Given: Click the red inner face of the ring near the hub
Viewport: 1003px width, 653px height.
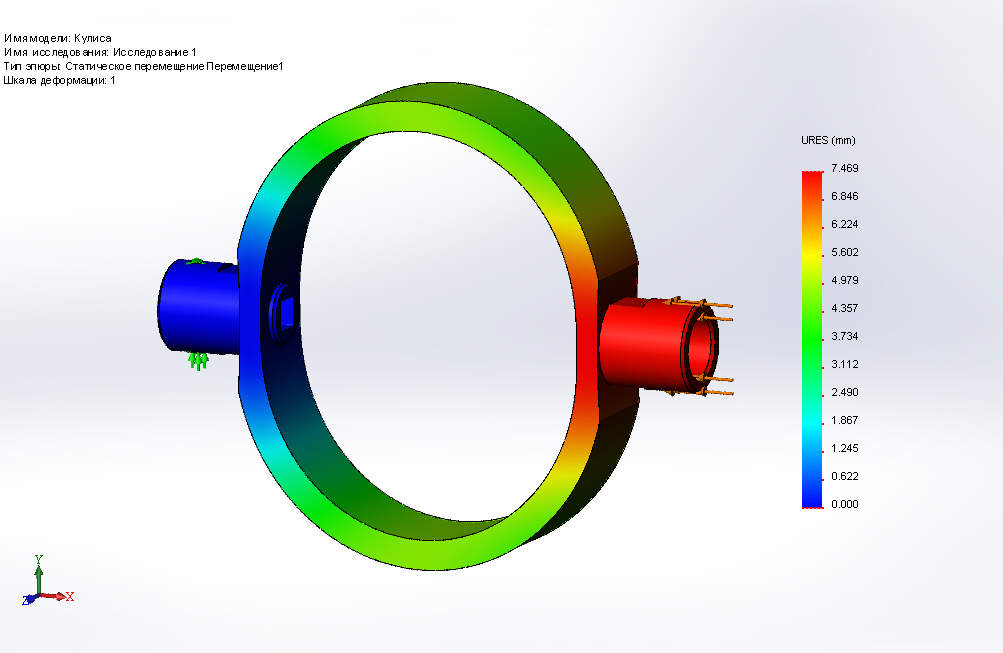Looking at the screenshot, I should 585,339.
